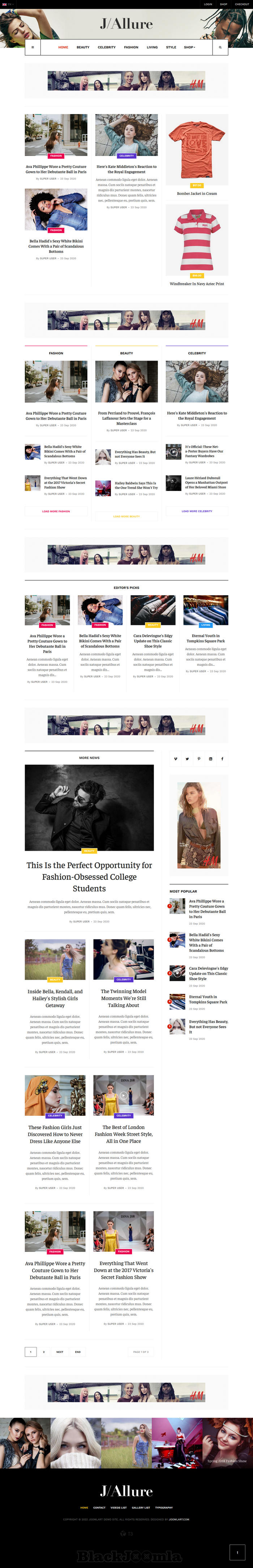Open the CHECKOUT link in top bar
Viewport: 253px width, 1568px height.
click(x=242, y=4)
